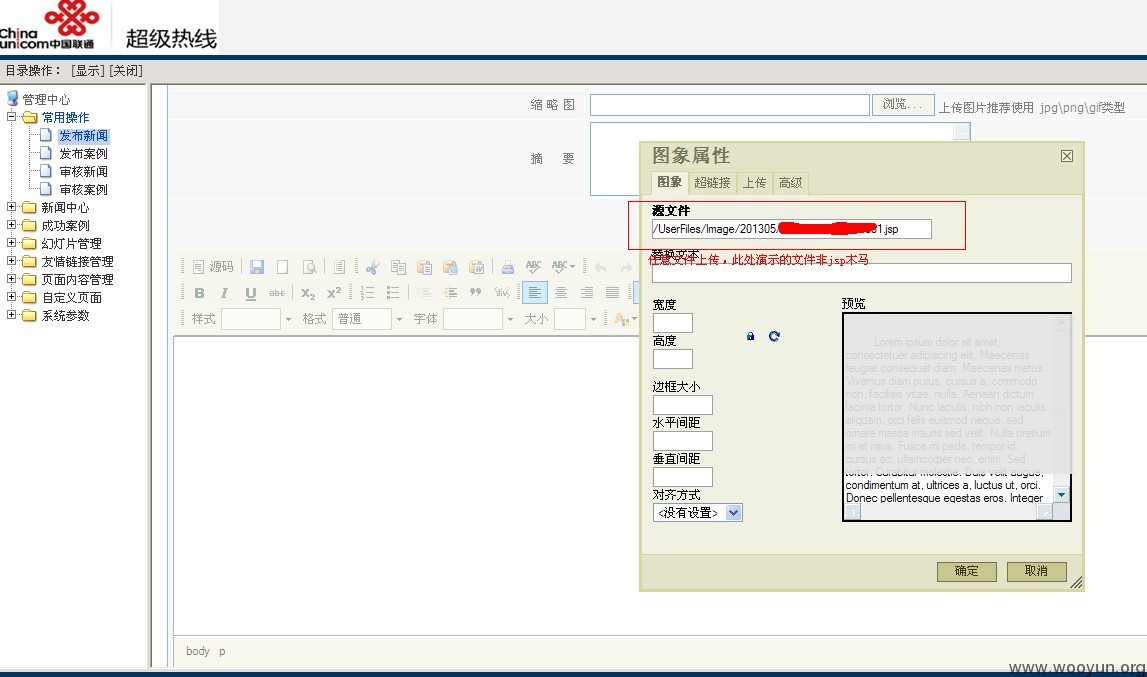
Task: Click the Undo arrow icon
Action: (x=601, y=267)
